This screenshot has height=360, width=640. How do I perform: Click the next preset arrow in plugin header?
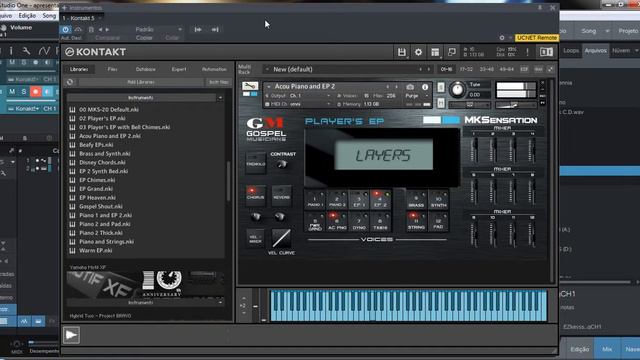point(107,29)
